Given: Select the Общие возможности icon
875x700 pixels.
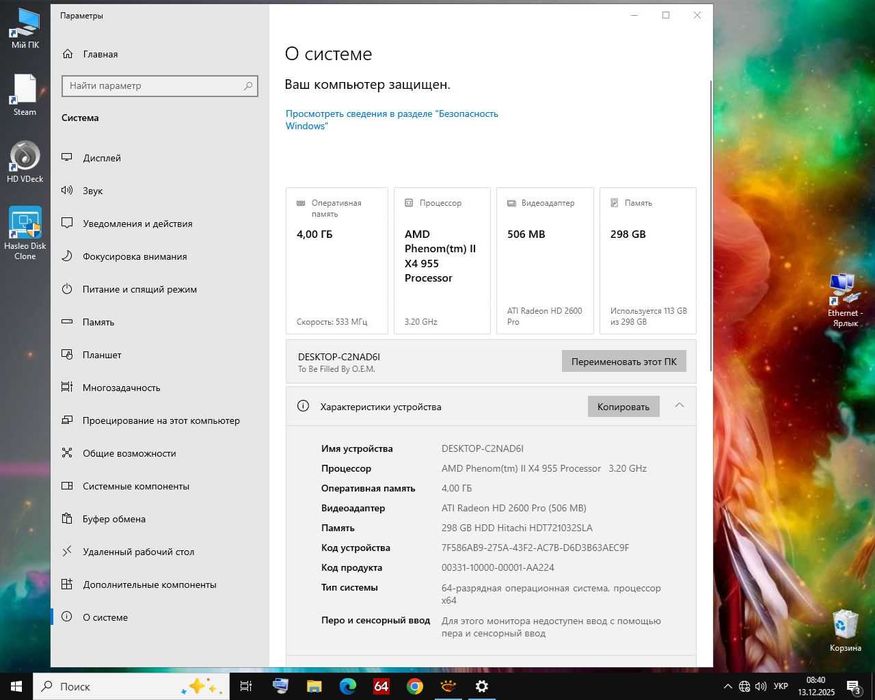Looking at the screenshot, I should 67,453.
